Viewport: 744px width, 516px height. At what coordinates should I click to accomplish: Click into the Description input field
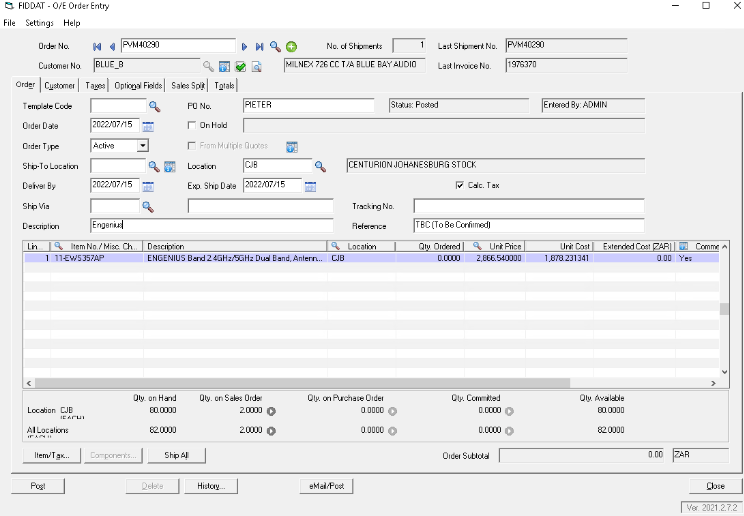click(211, 226)
